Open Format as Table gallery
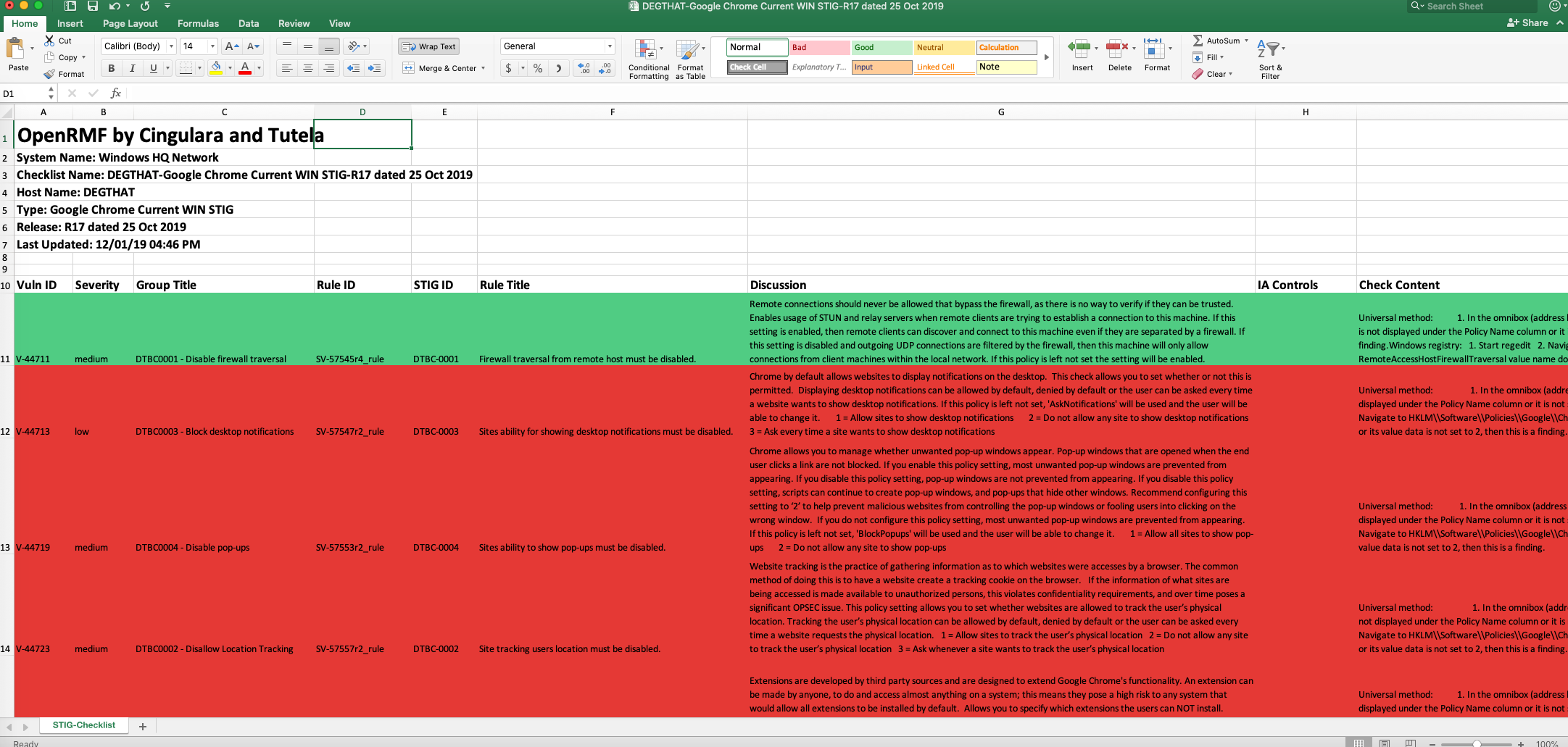This screenshot has height=747, width=1568. pos(690,59)
